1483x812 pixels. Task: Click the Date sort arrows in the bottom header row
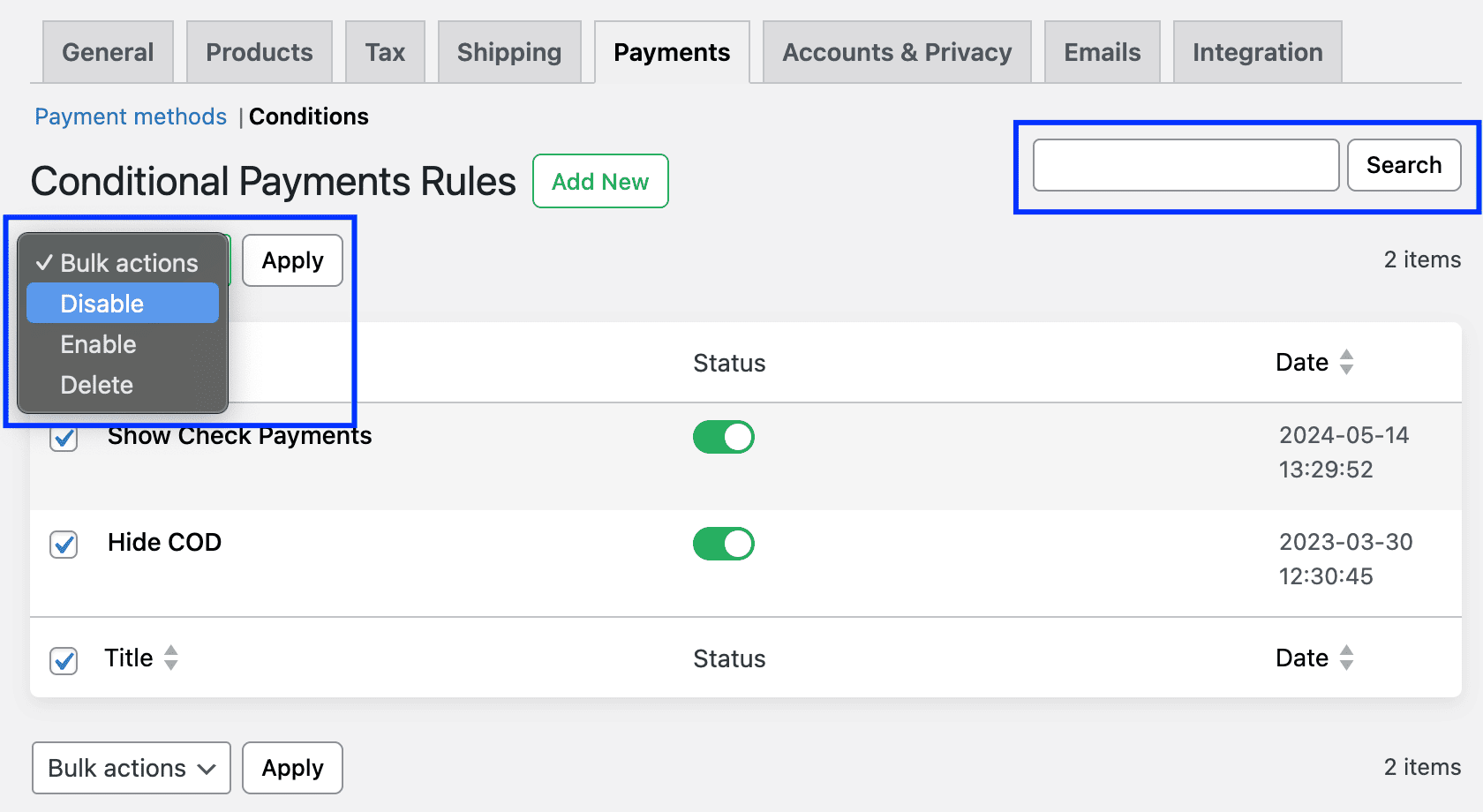tap(1347, 658)
